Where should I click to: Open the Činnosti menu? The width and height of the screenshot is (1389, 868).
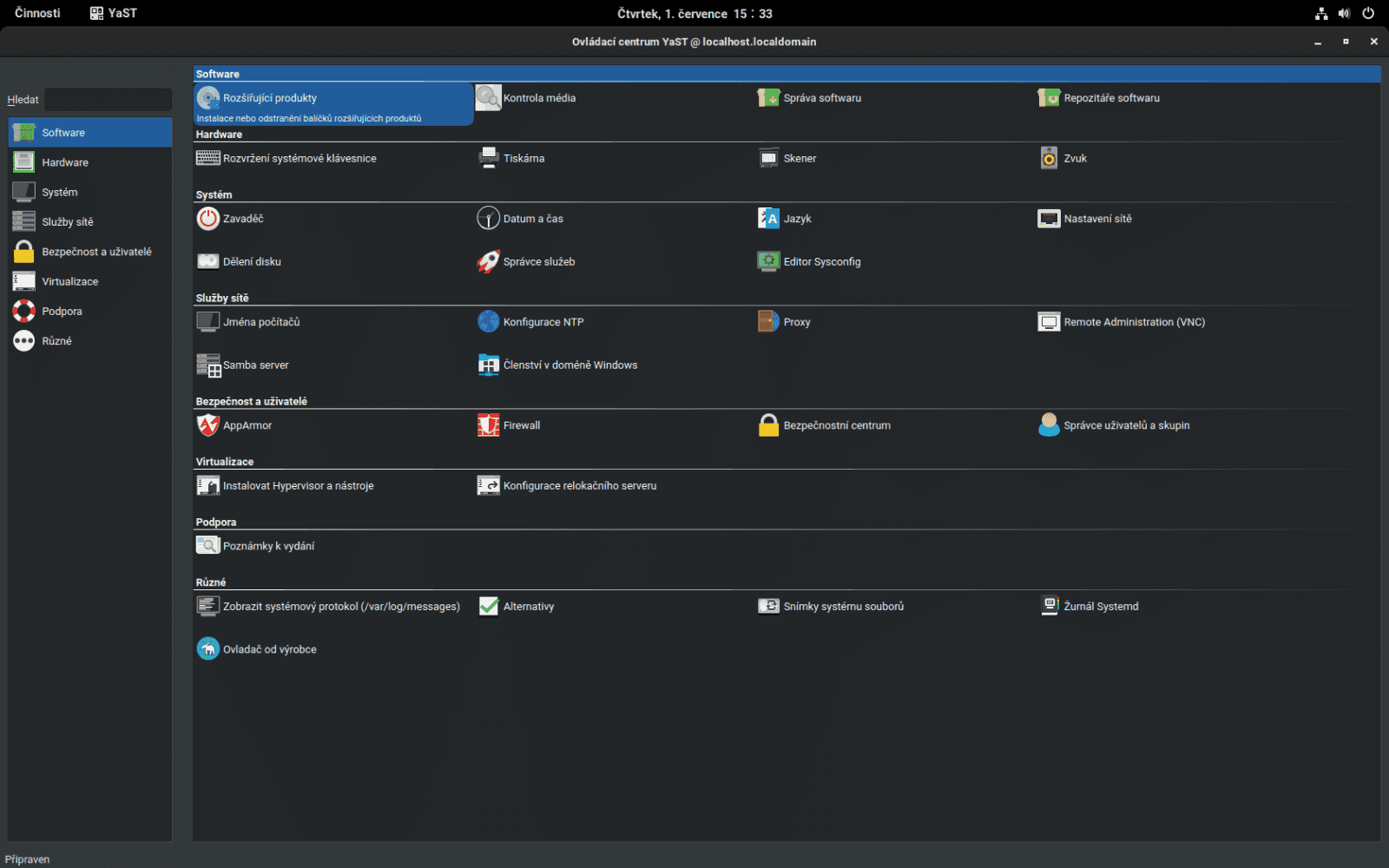[36, 12]
